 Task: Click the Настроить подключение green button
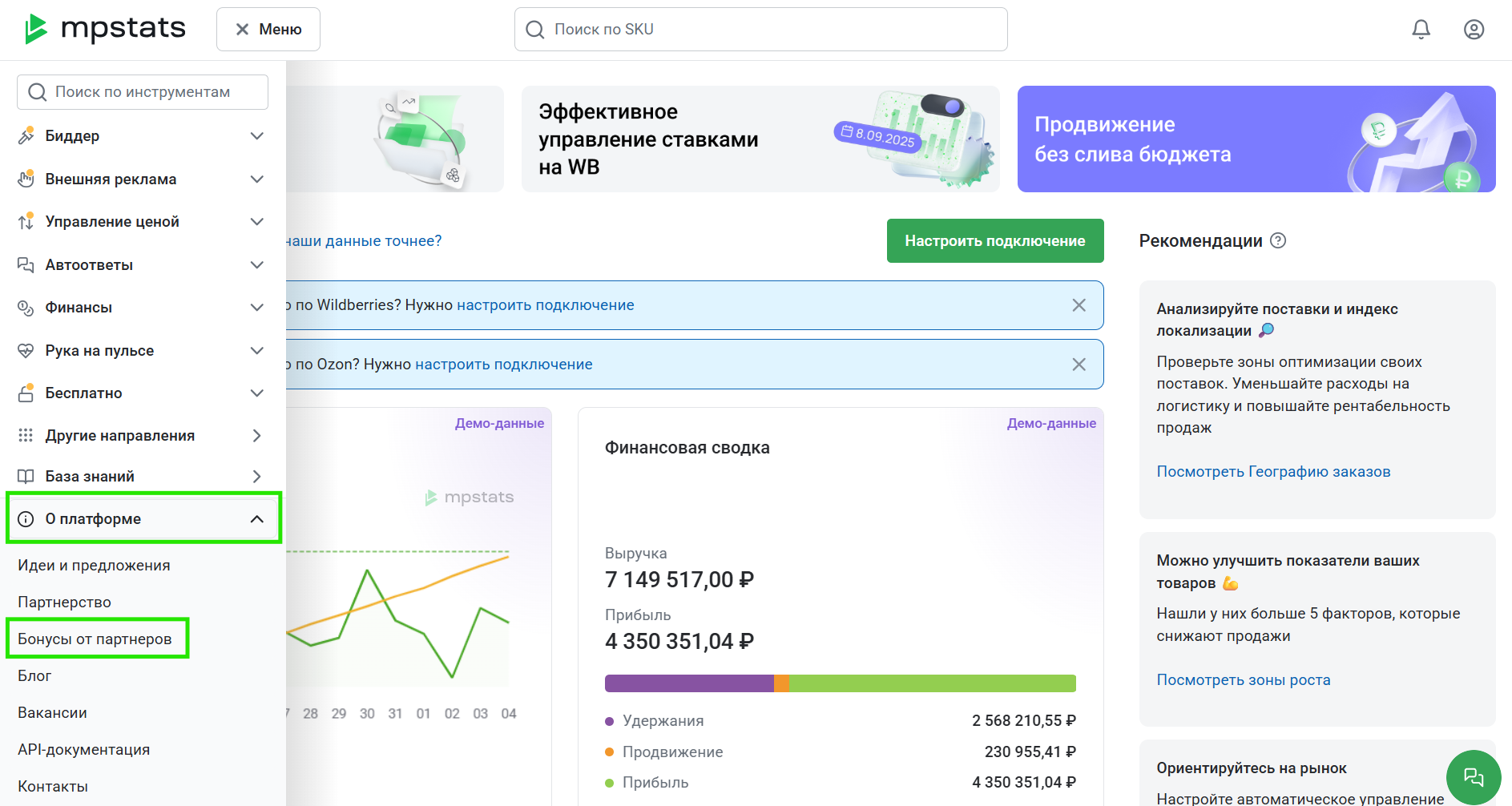pos(995,241)
